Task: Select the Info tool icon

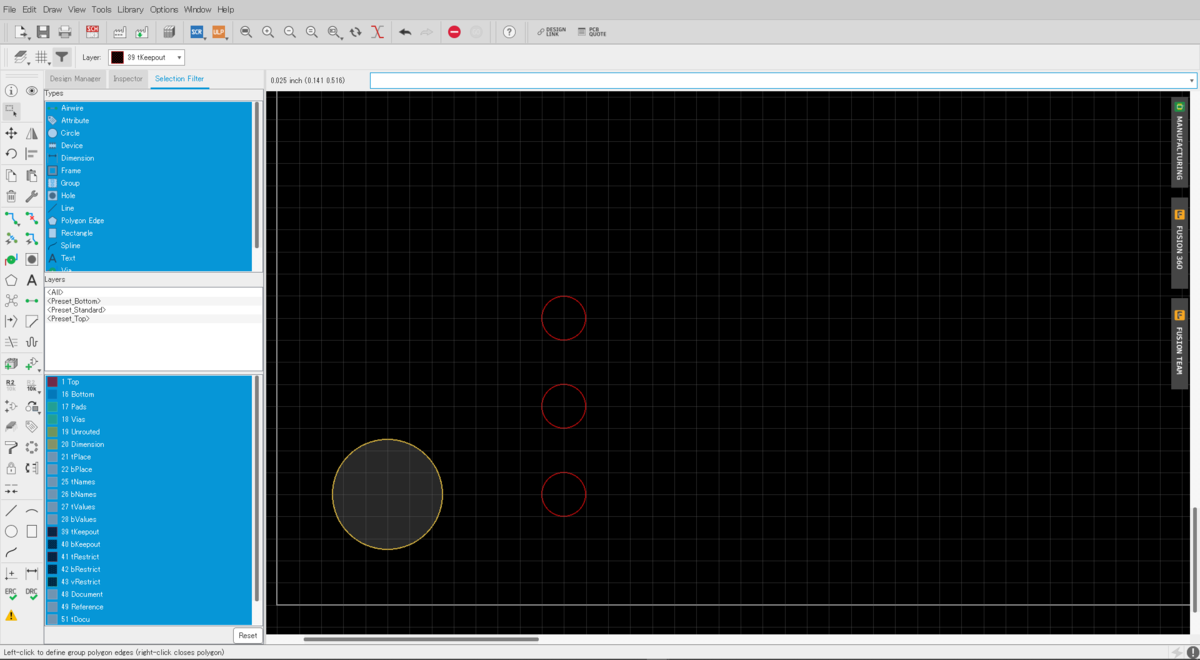Action: click(x=11, y=91)
